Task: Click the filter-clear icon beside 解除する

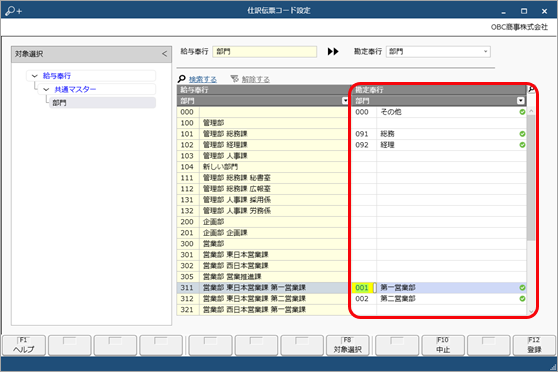Action: (x=234, y=79)
